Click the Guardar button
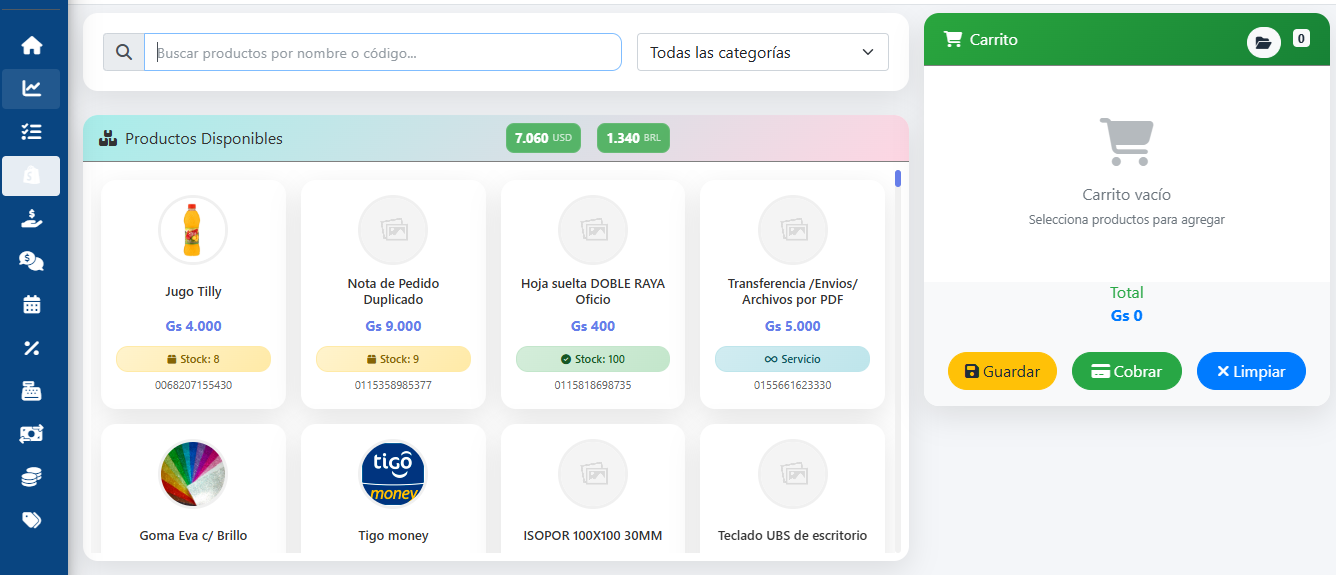 (x=1002, y=371)
